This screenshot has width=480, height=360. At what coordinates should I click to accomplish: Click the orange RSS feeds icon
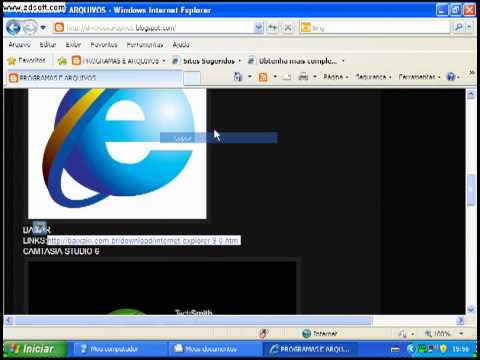point(263,77)
